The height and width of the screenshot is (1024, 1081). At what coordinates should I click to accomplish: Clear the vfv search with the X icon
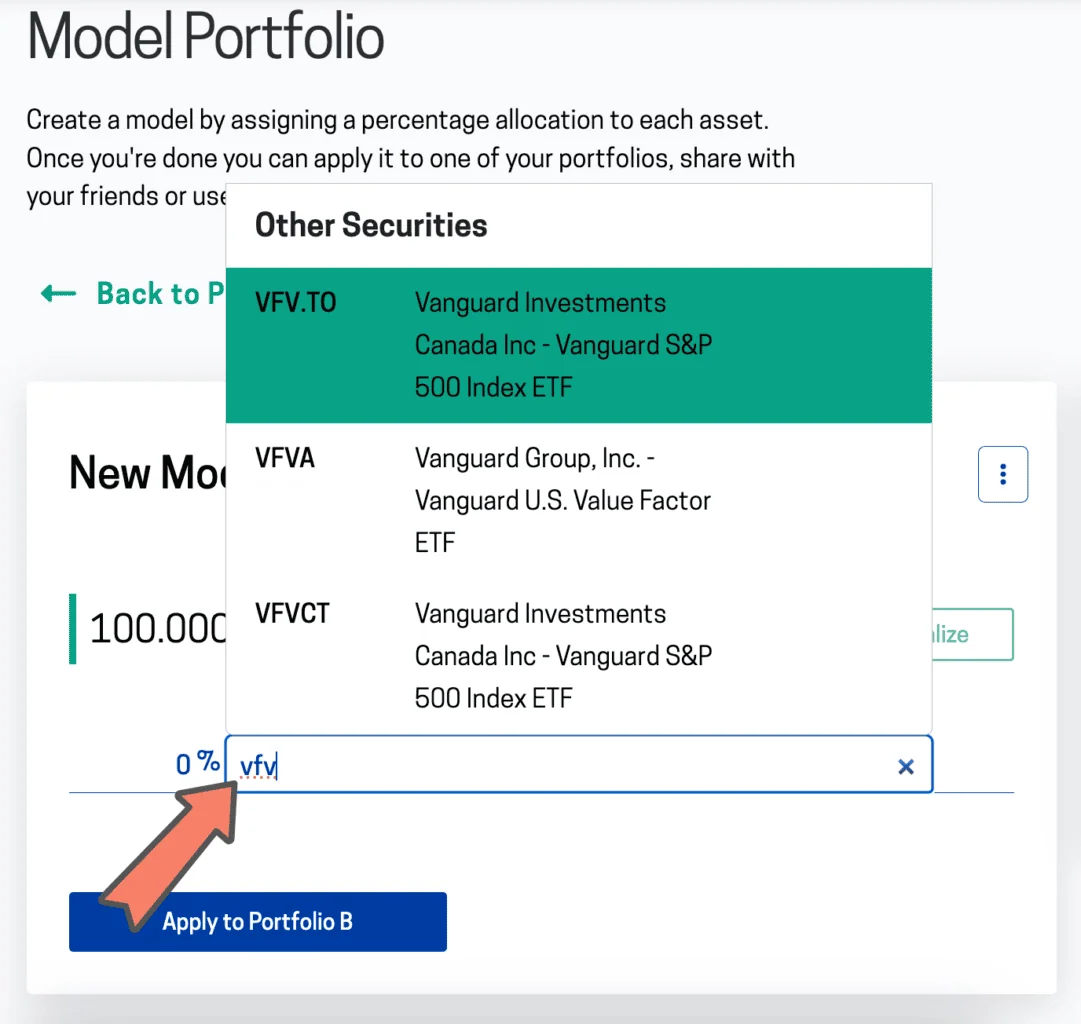tap(906, 766)
